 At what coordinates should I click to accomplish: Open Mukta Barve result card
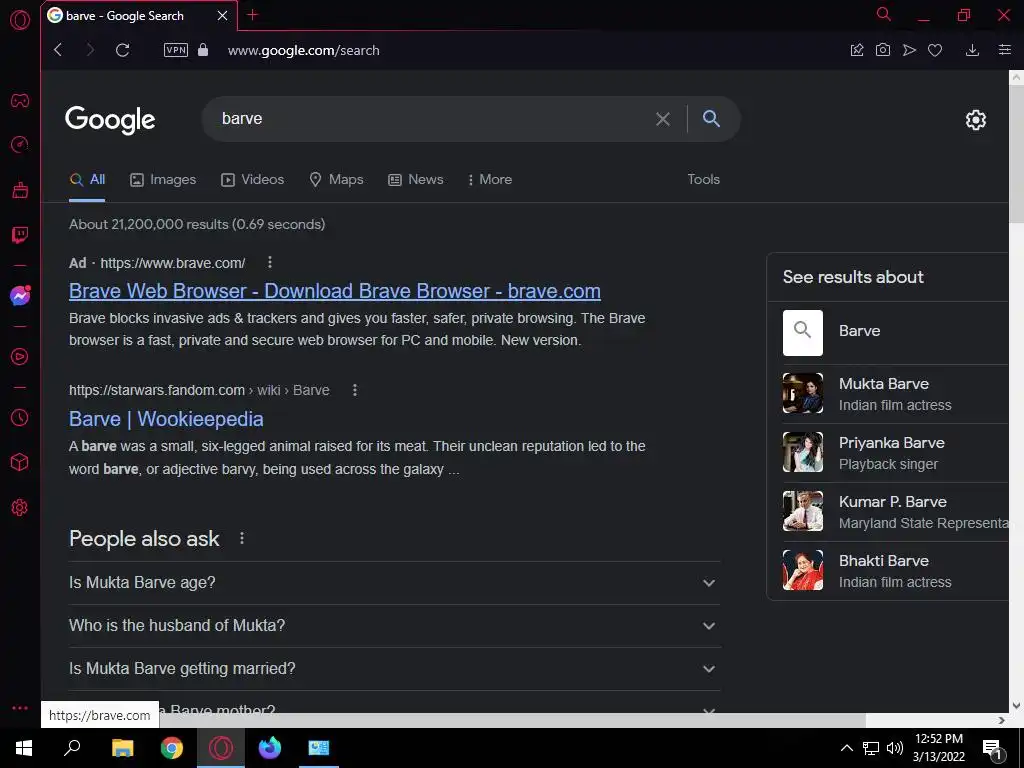(x=895, y=393)
